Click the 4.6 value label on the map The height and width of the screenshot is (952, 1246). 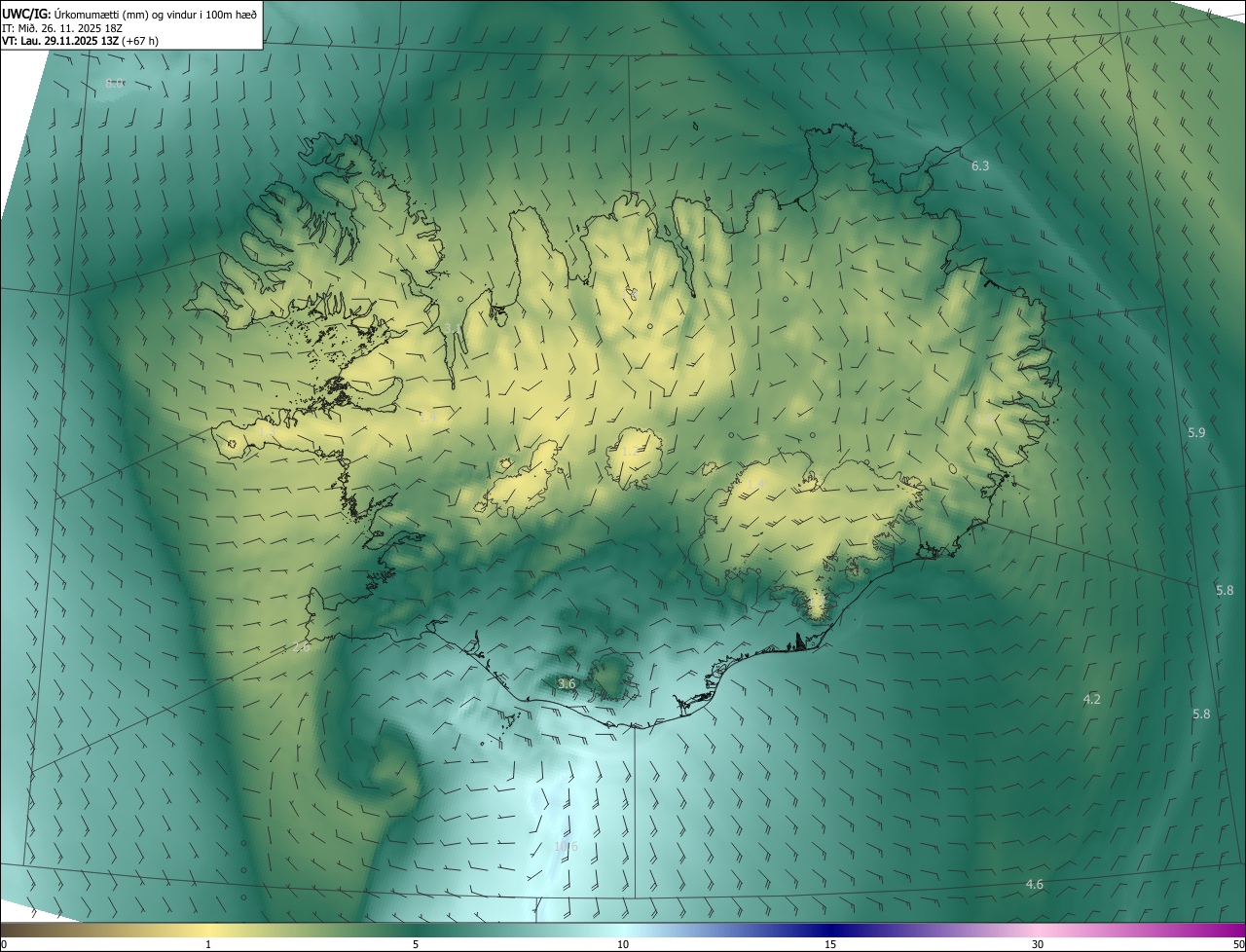coord(1035,884)
